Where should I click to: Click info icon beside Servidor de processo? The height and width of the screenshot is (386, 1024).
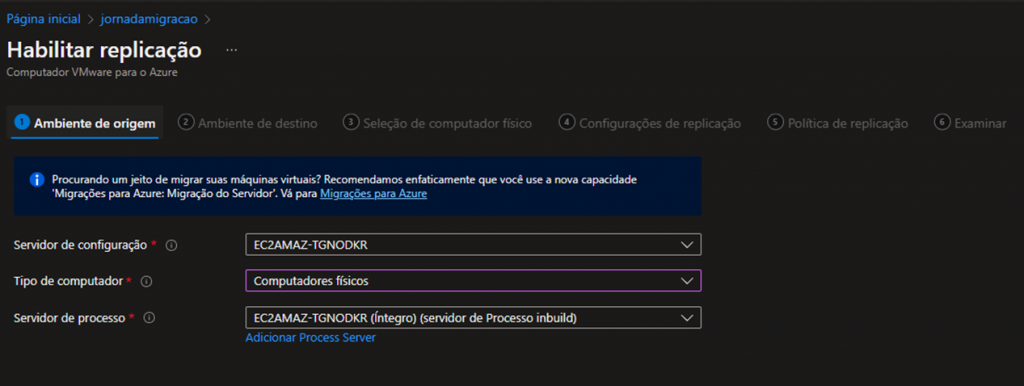point(150,318)
